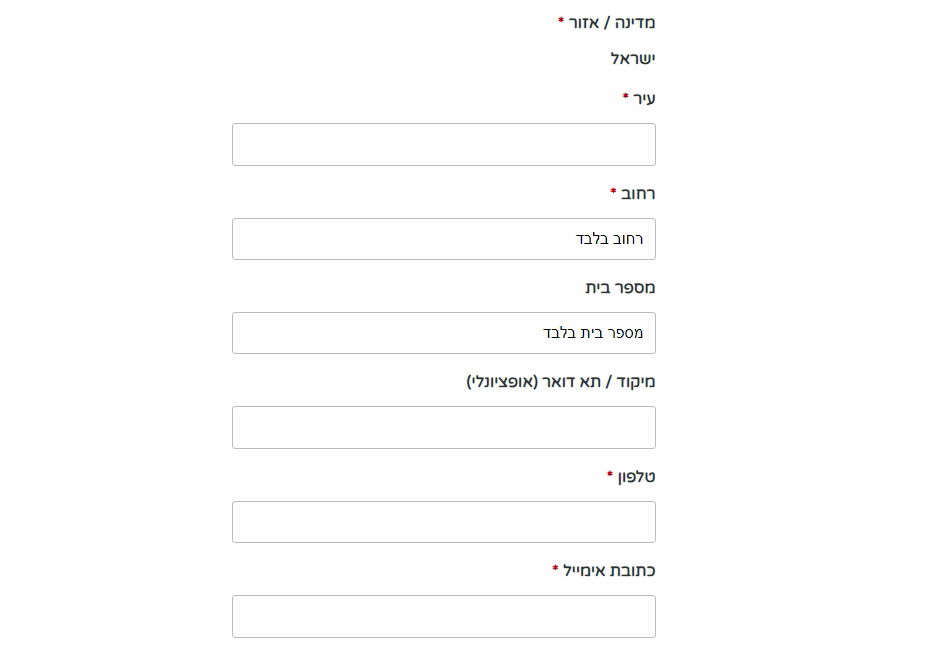This screenshot has height=670, width=936.
Task: Click the 'מספר בית' house number label
Action: (620, 288)
